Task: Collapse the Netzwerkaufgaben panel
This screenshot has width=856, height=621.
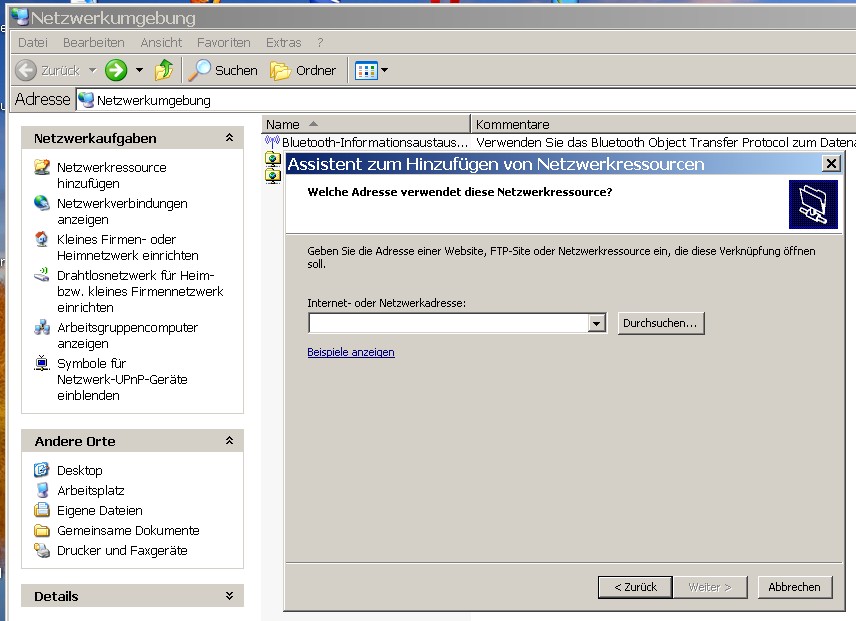Action: [x=230, y=138]
